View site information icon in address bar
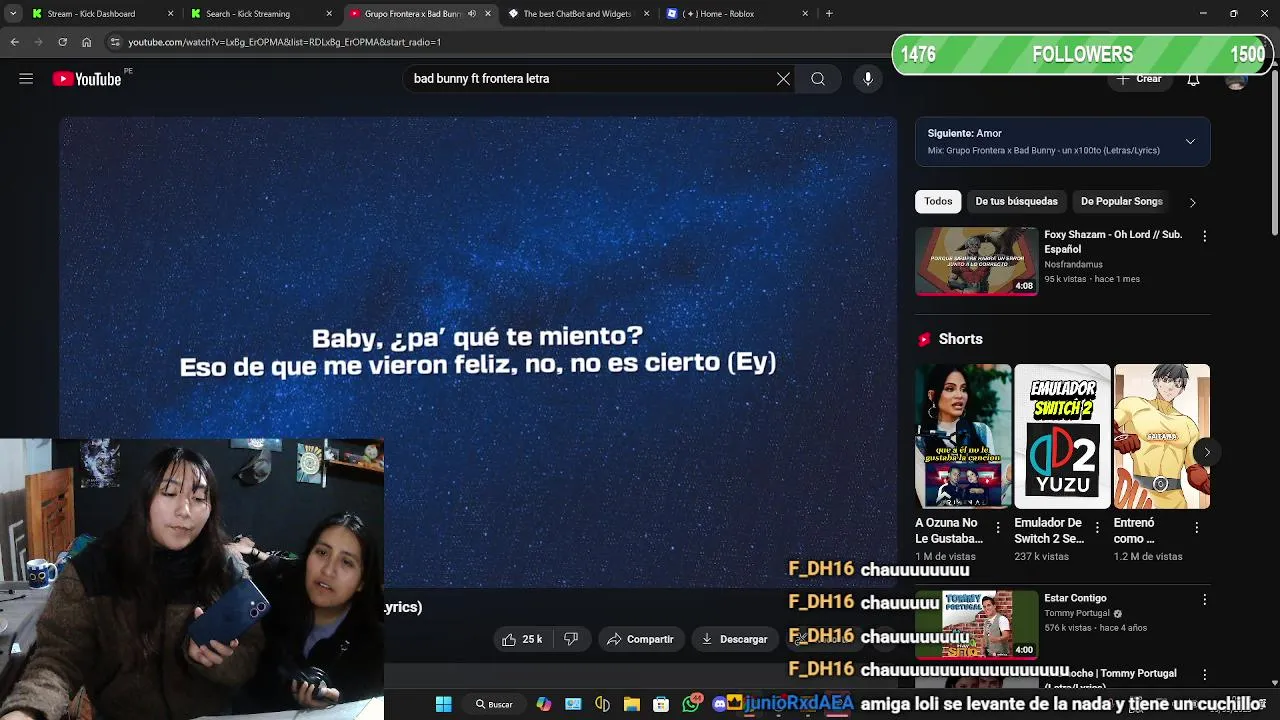This screenshot has width=1280, height=720. 115,42
